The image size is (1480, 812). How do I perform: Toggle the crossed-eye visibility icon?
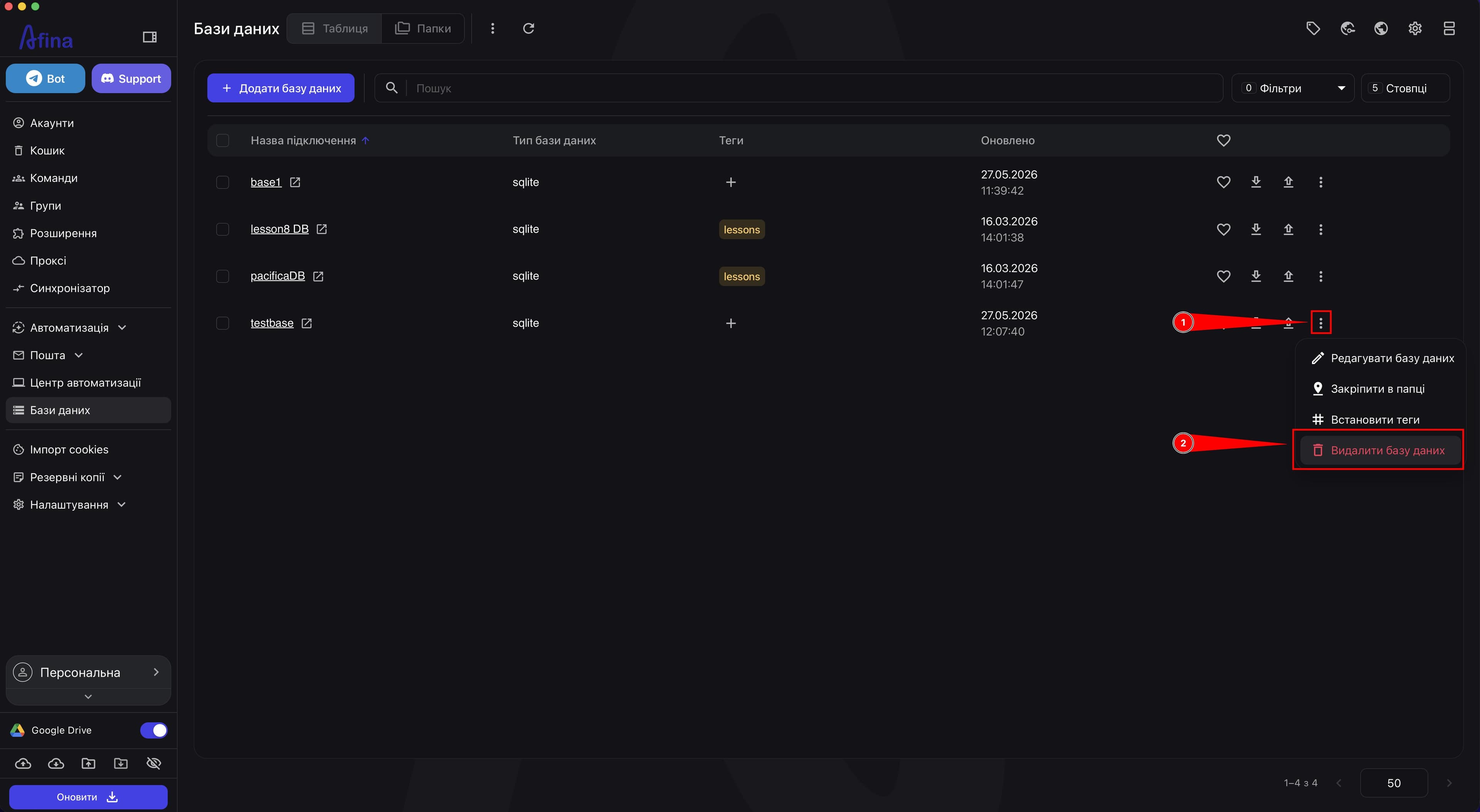153,763
